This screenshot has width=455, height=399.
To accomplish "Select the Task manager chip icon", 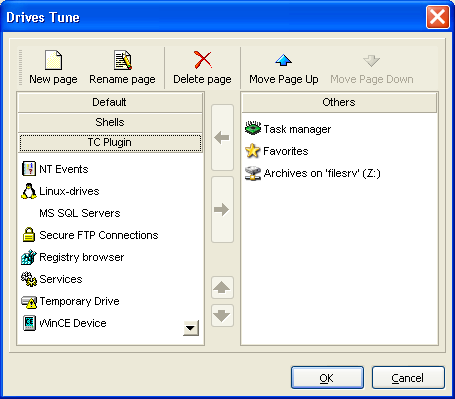I will pyautogui.click(x=253, y=128).
